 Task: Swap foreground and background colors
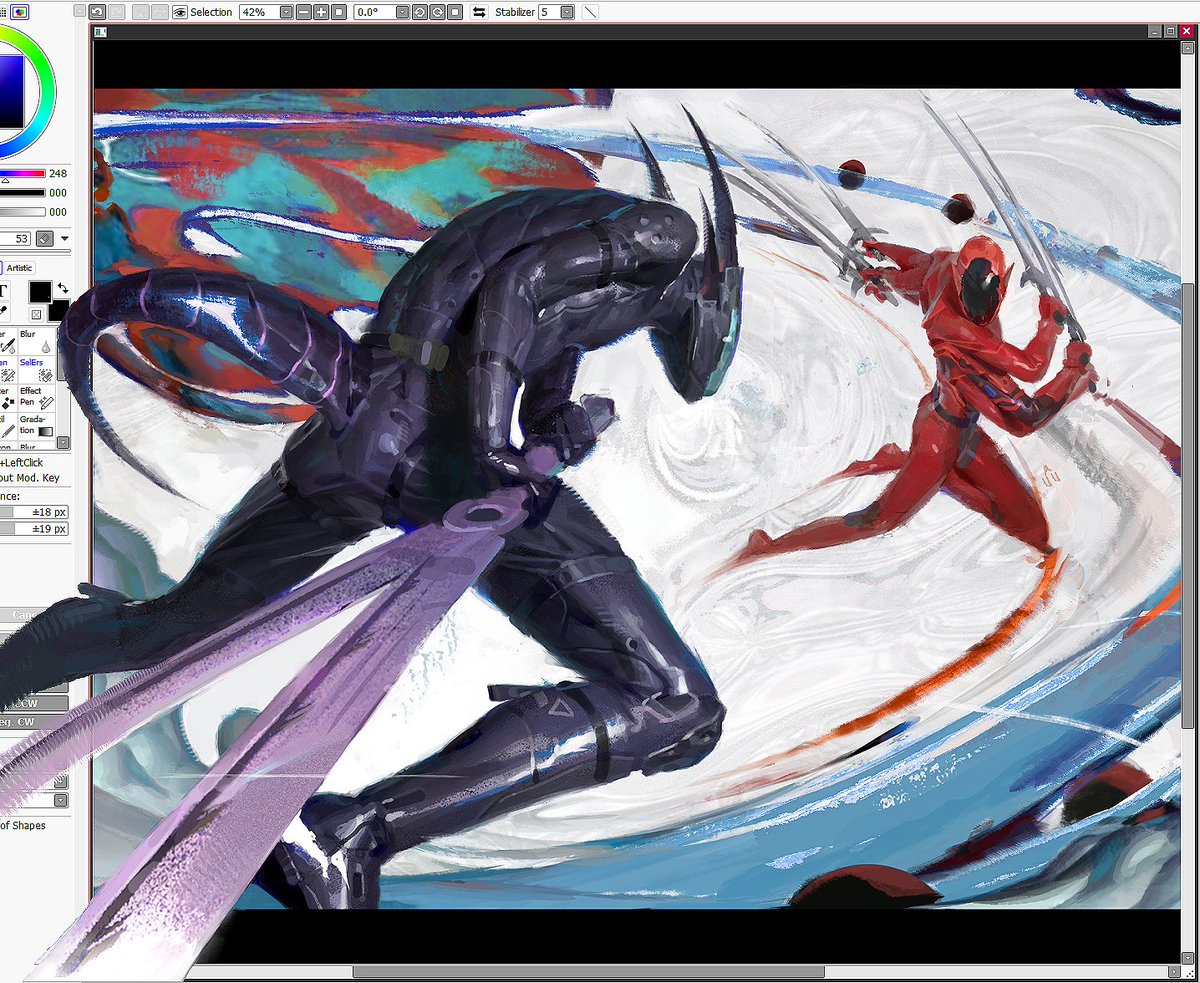(63, 288)
